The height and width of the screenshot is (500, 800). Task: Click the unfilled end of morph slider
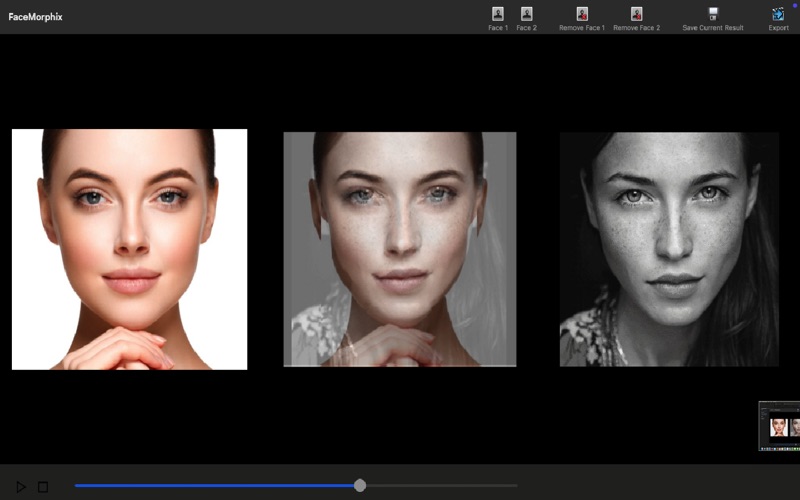(x=442, y=485)
